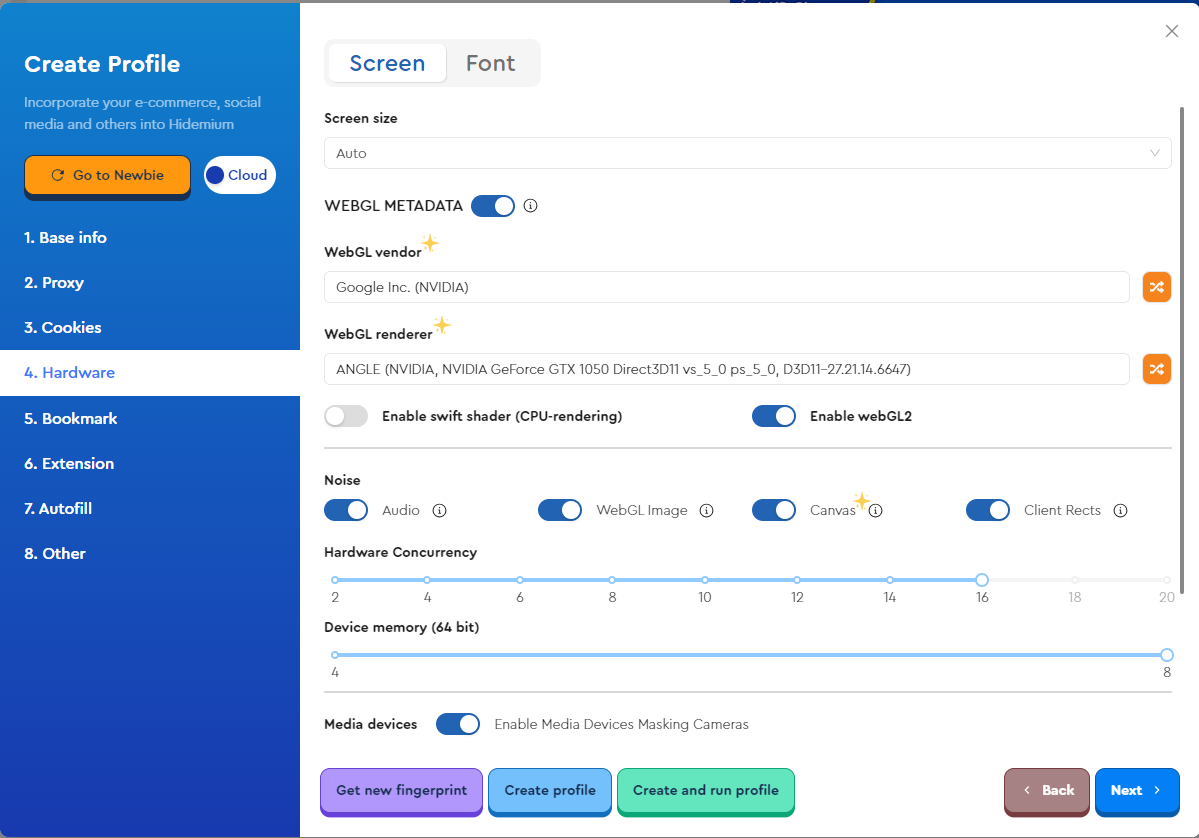1199x838 pixels.
Task: Click the Canvas noise info icon
Action: pos(876,511)
